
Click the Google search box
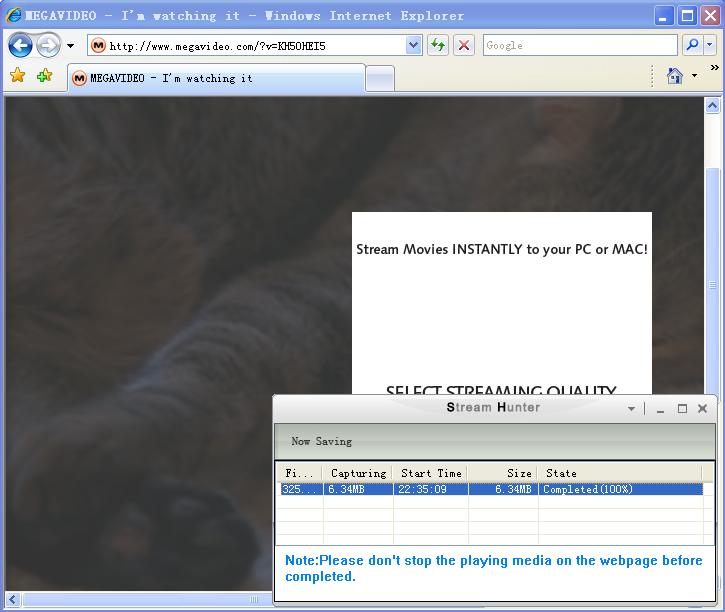pyautogui.click(x=580, y=45)
